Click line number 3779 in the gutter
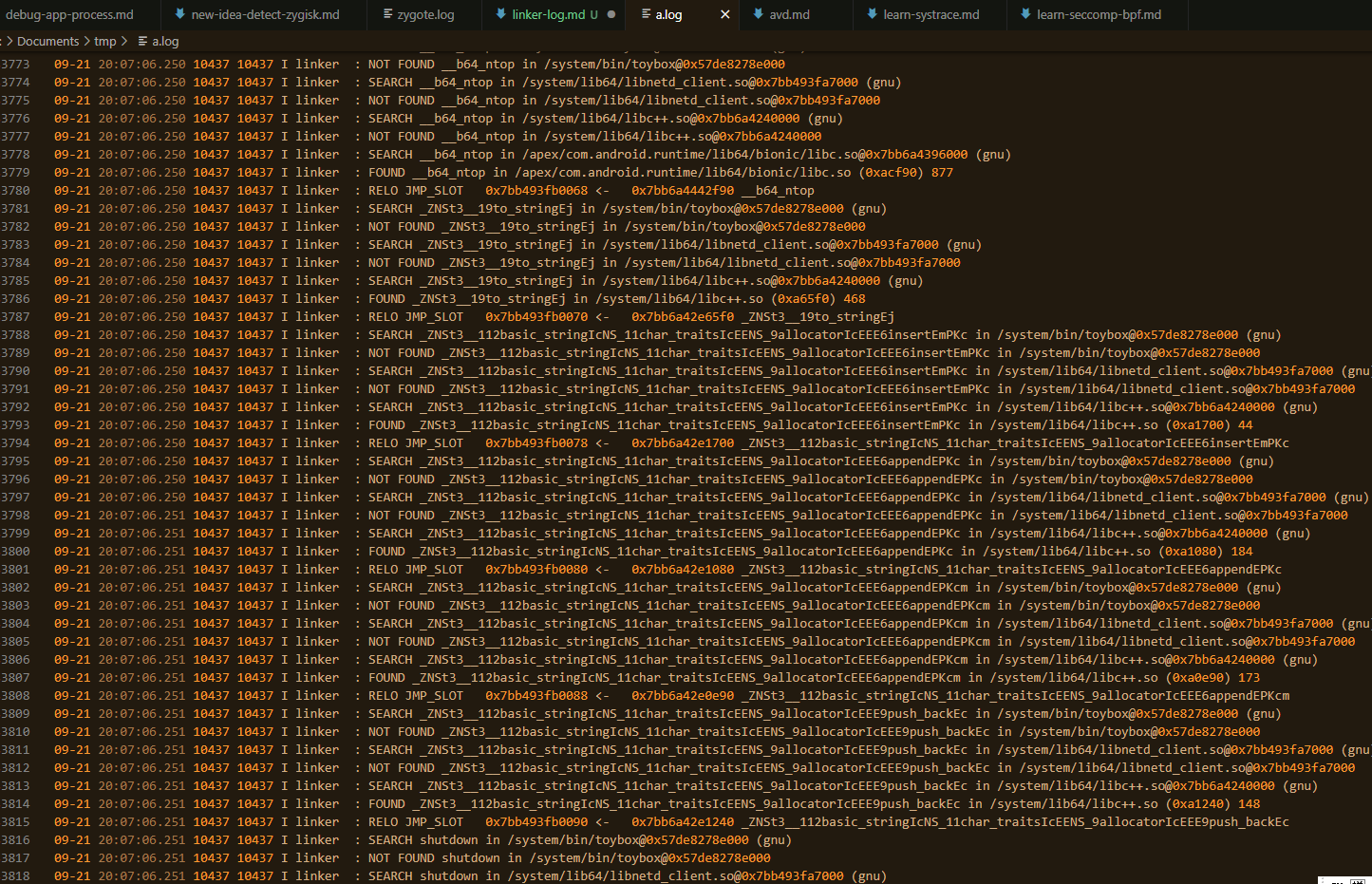This screenshot has width=1372, height=884. (x=15, y=173)
